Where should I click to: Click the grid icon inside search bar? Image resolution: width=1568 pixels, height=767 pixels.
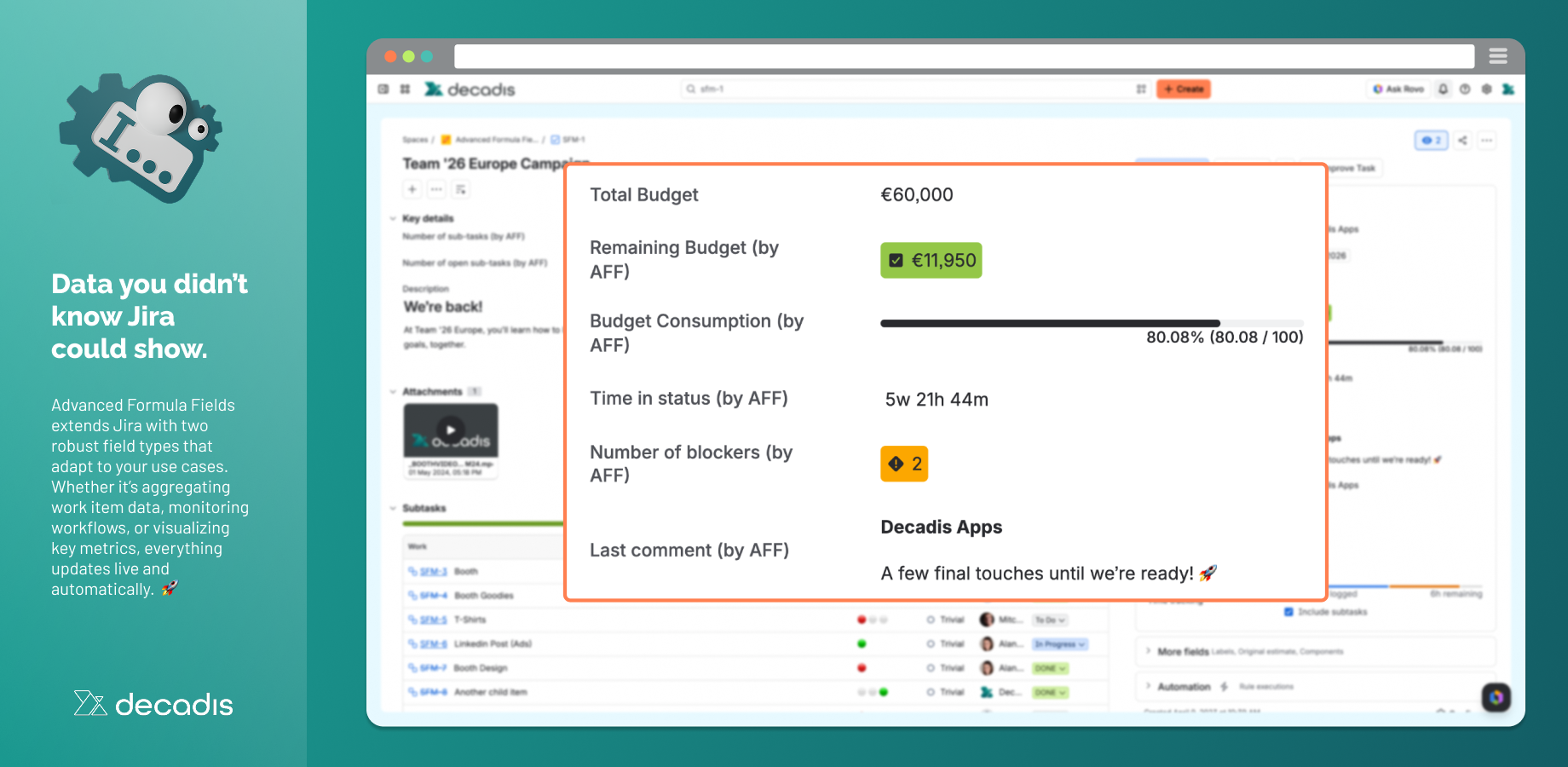click(x=1141, y=89)
